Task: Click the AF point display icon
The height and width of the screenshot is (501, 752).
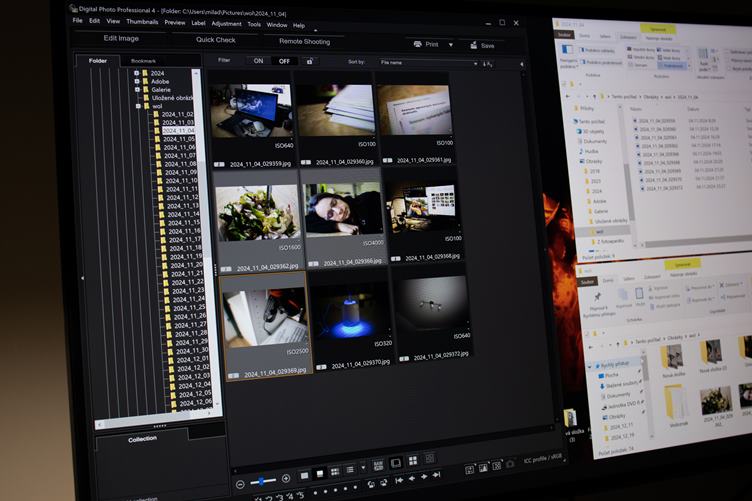Action: pyautogui.click(x=470, y=470)
